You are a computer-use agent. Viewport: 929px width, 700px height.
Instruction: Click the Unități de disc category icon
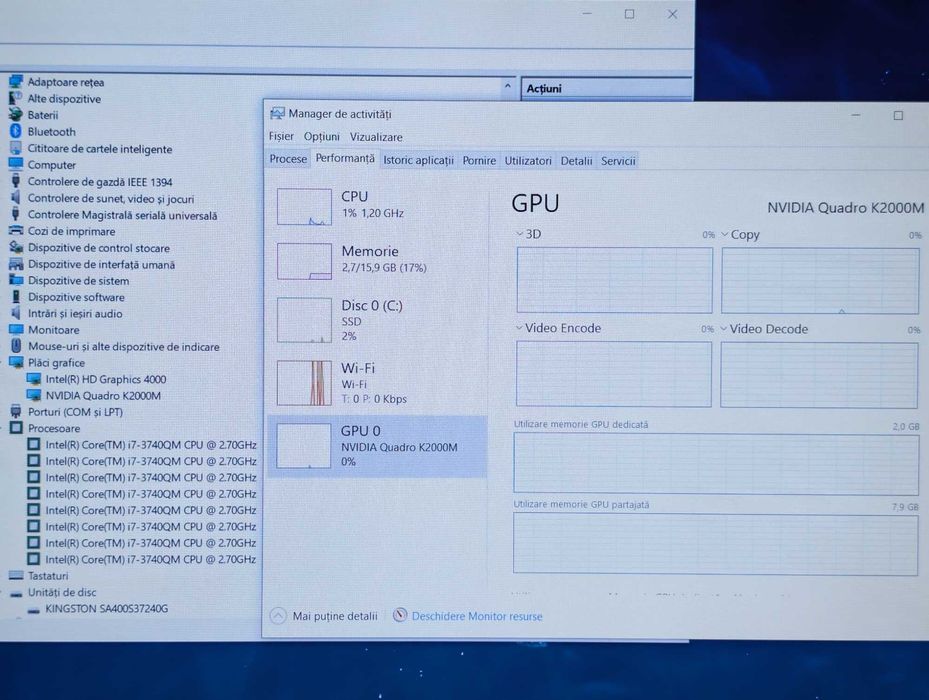(16, 593)
